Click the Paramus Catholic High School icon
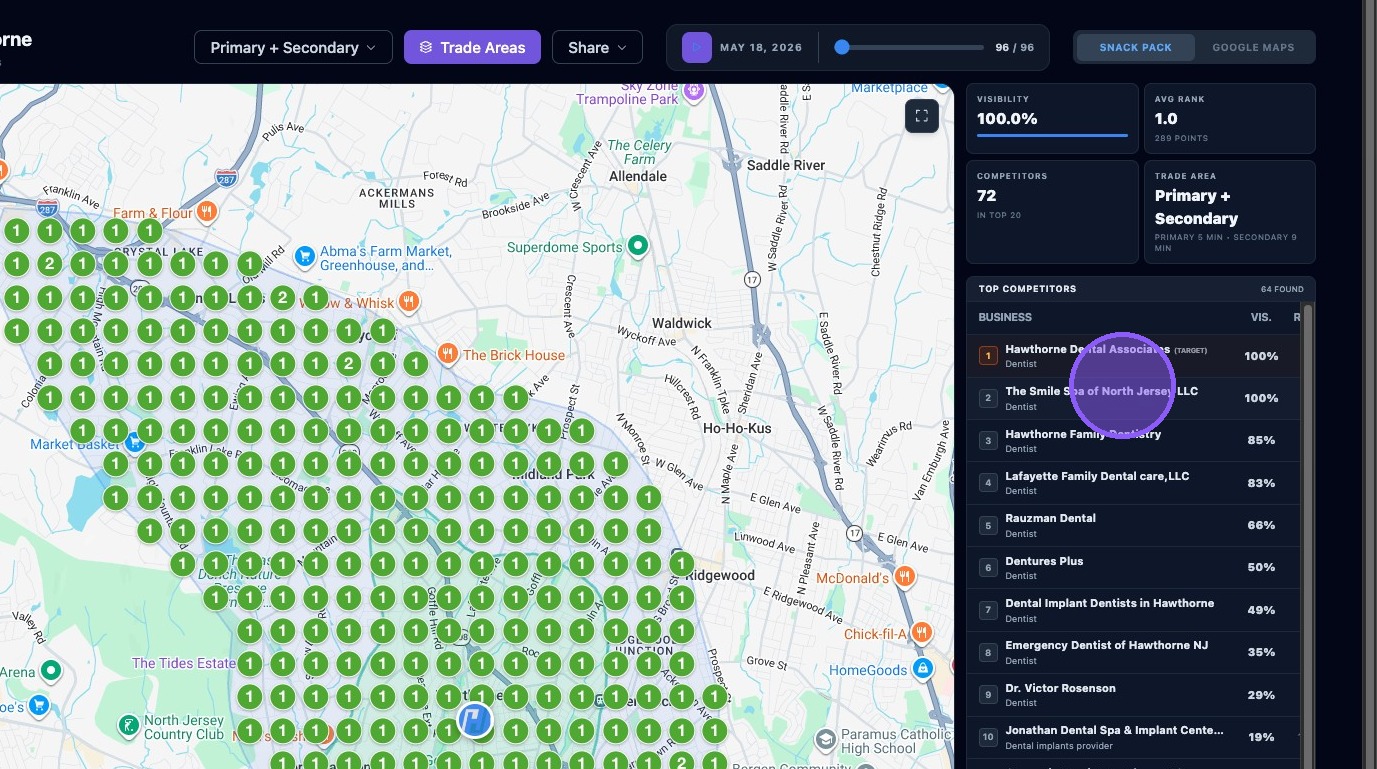 coord(825,740)
